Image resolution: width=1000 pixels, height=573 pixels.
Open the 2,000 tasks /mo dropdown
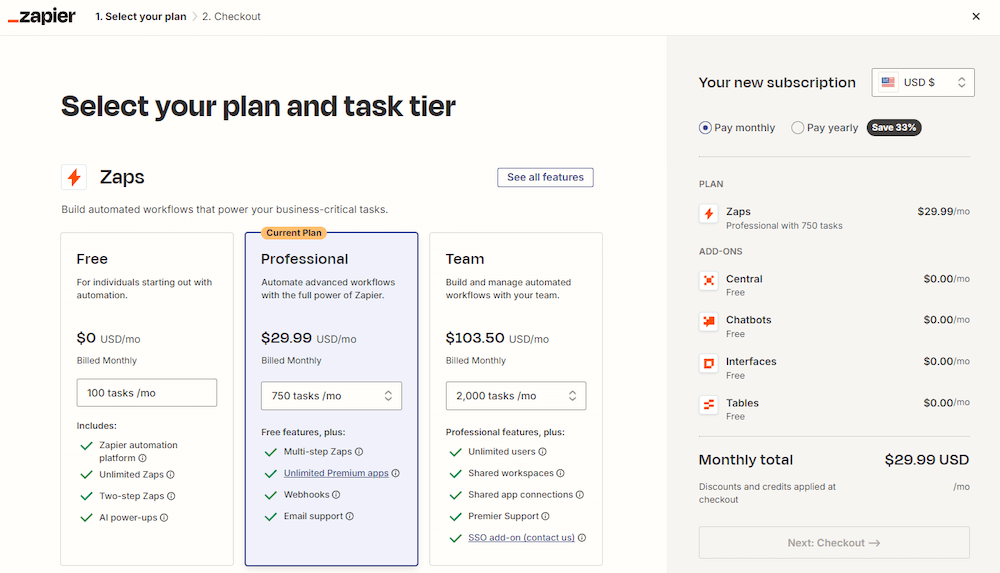(516, 396)
